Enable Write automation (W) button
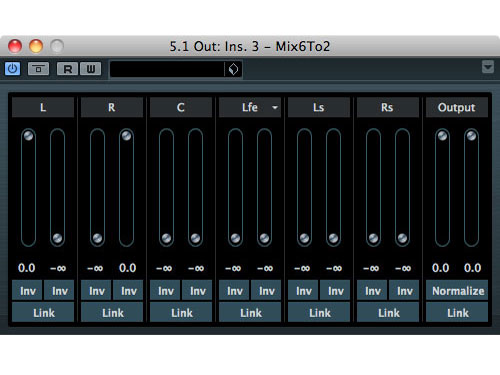 click(90, 69)
